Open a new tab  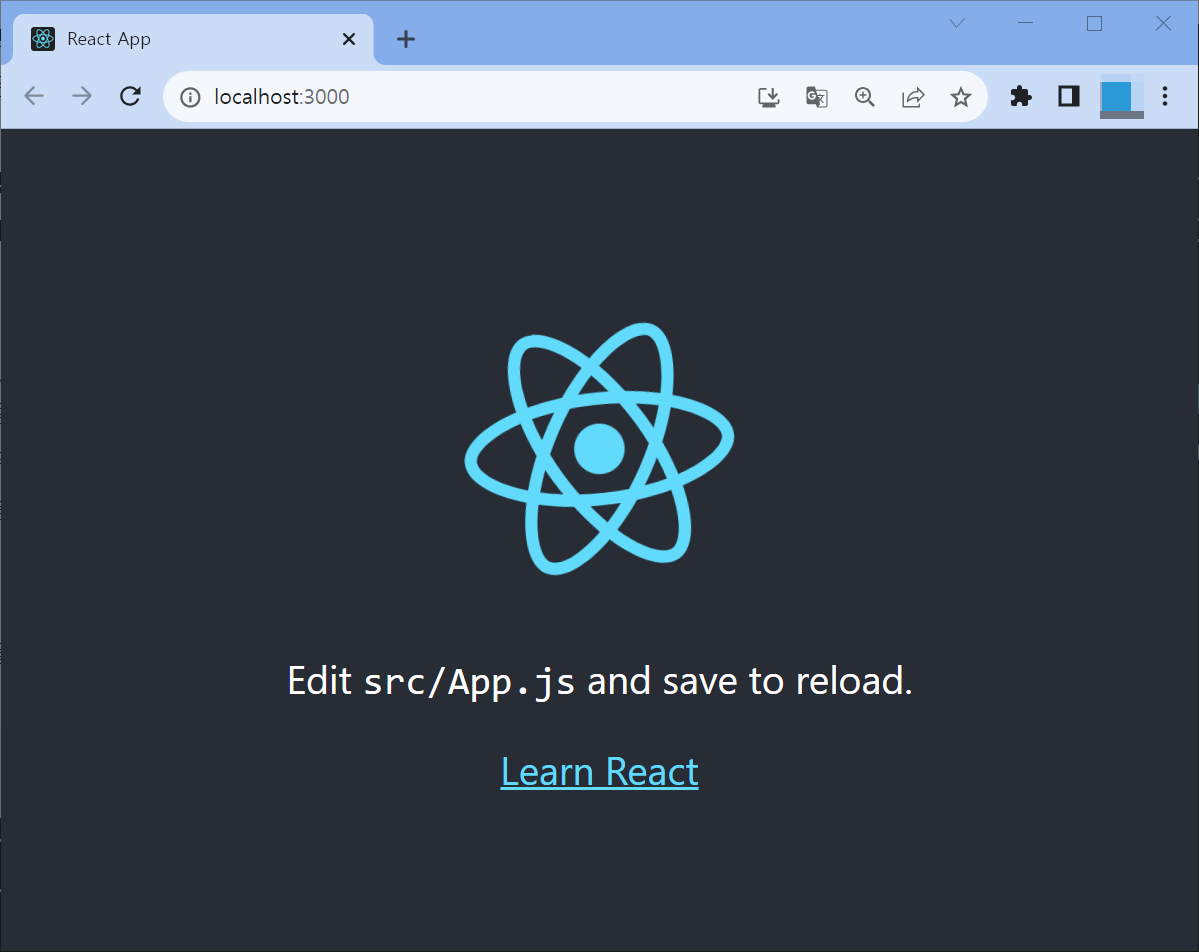click(x=406, y=39)
